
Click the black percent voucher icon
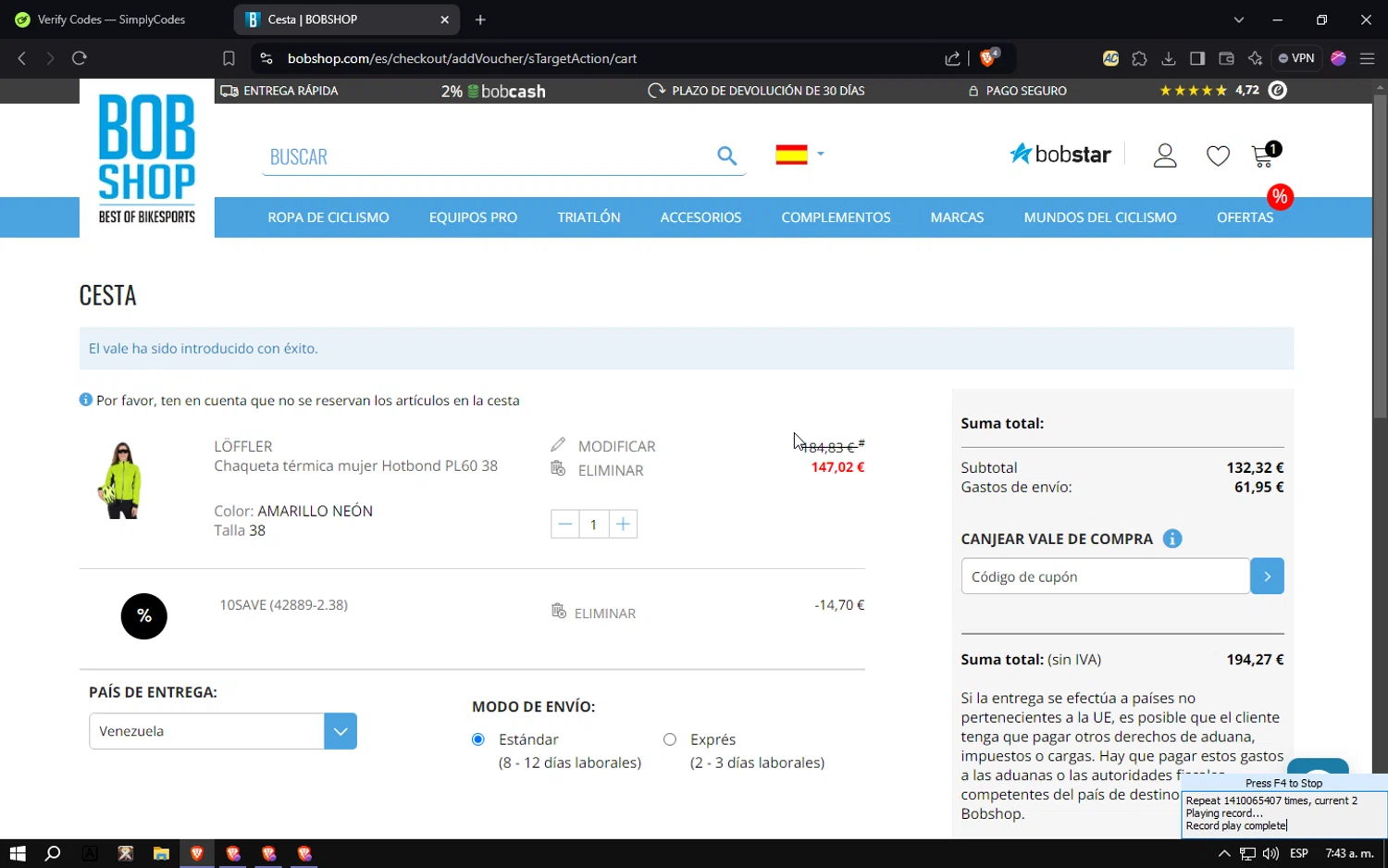144,616
